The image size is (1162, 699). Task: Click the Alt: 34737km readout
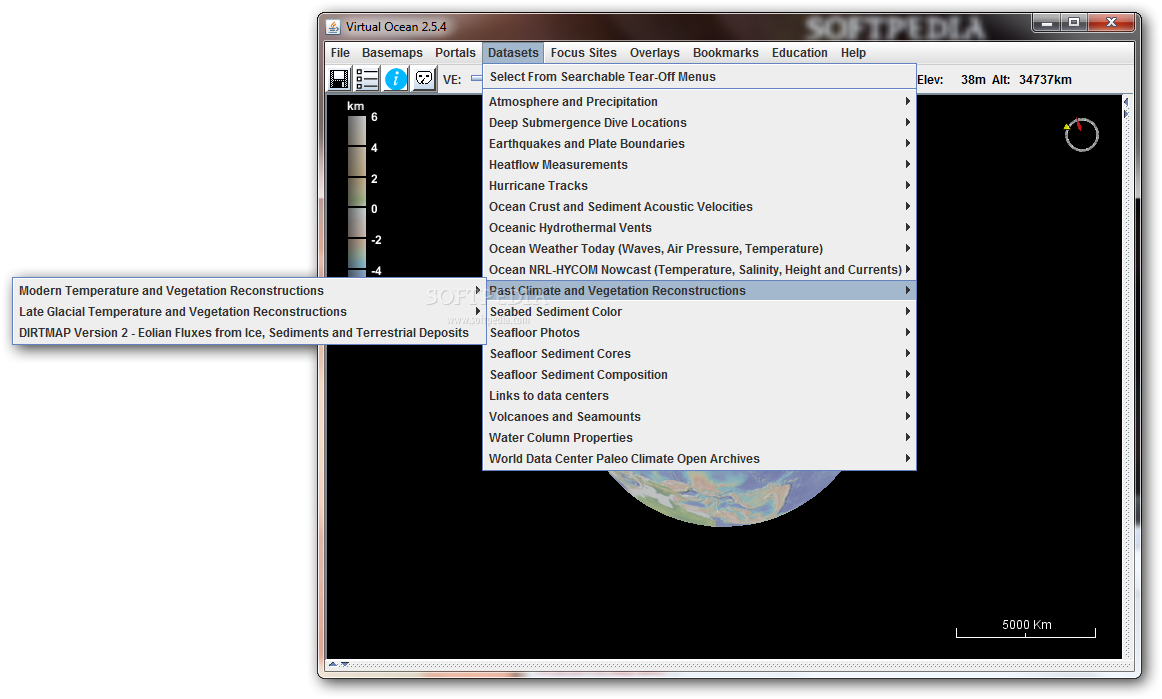pos(1032,79)
